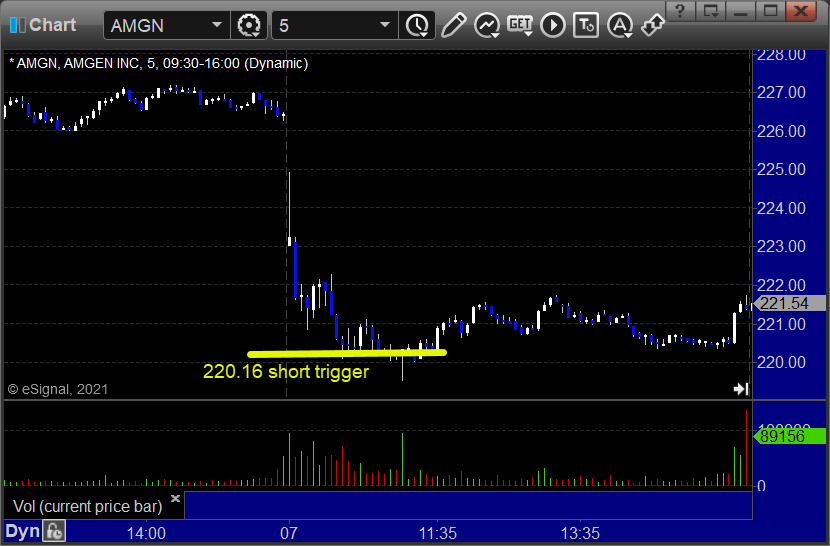Click the question mark help button
The height and width of the screenshot is (546, 830).
680,11
